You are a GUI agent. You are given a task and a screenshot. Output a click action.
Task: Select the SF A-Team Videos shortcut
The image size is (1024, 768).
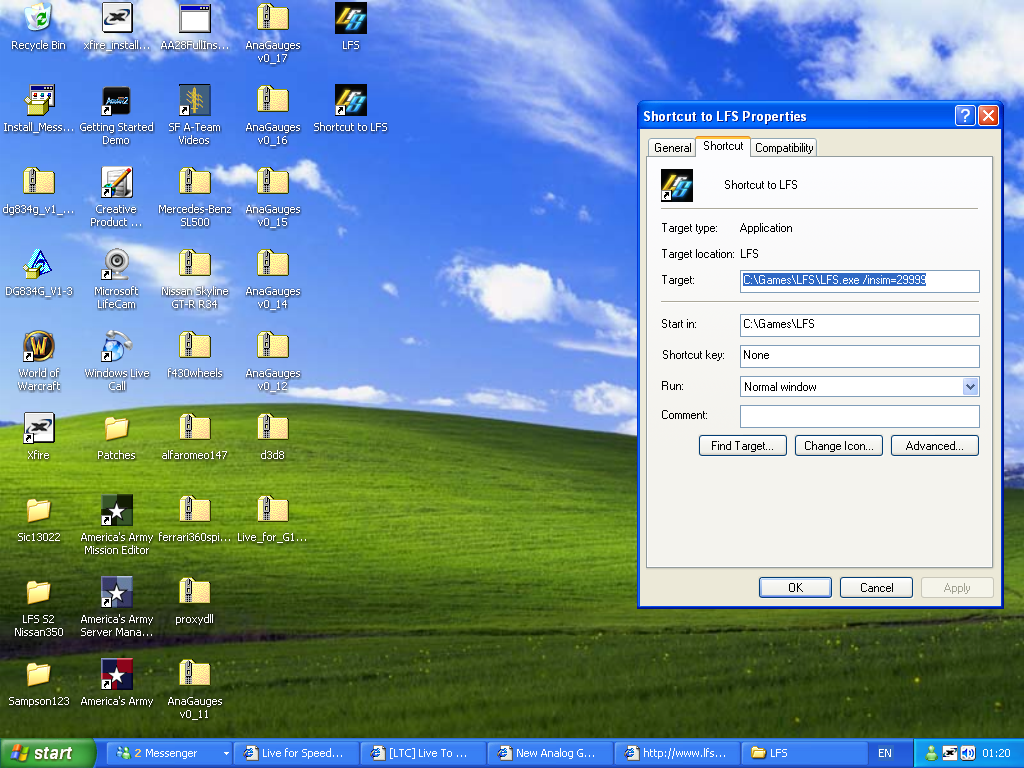coord(195,115)
